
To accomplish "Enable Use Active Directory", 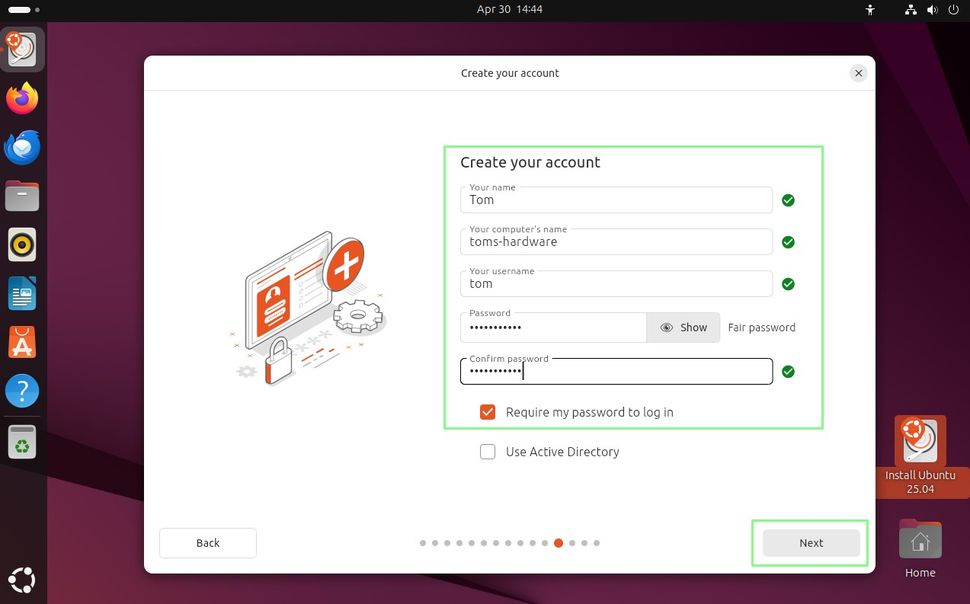I will click(487, 451).
